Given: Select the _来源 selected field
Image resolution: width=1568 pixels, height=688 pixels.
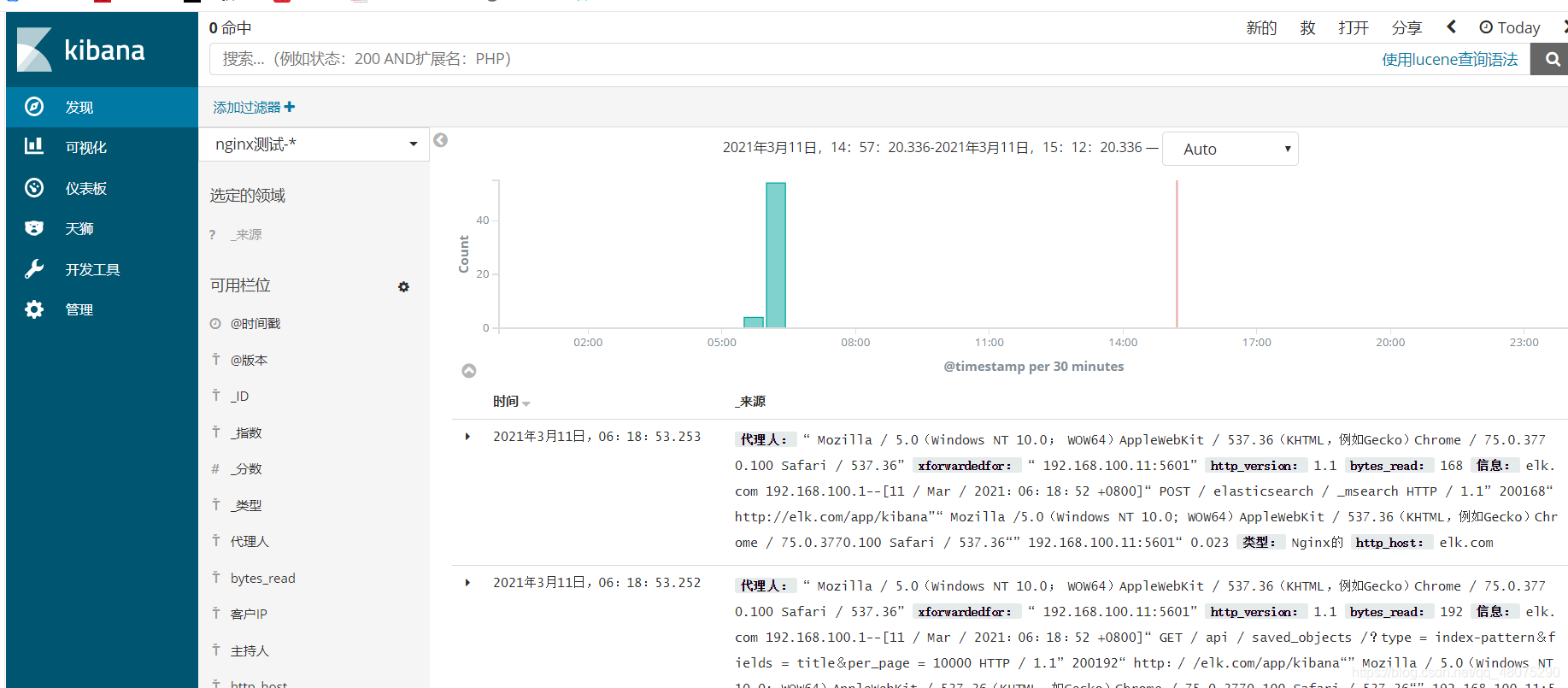Looking at the screenshot, I should (246, 234).
